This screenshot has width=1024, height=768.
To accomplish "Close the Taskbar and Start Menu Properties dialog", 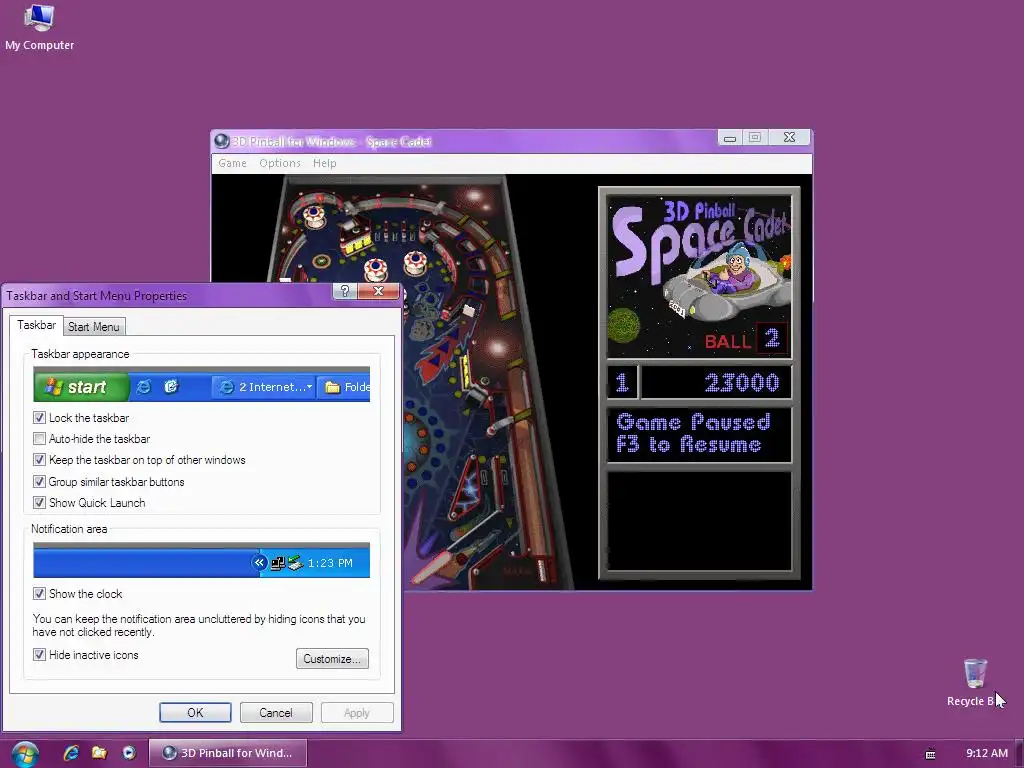I will tap(378, 291).
